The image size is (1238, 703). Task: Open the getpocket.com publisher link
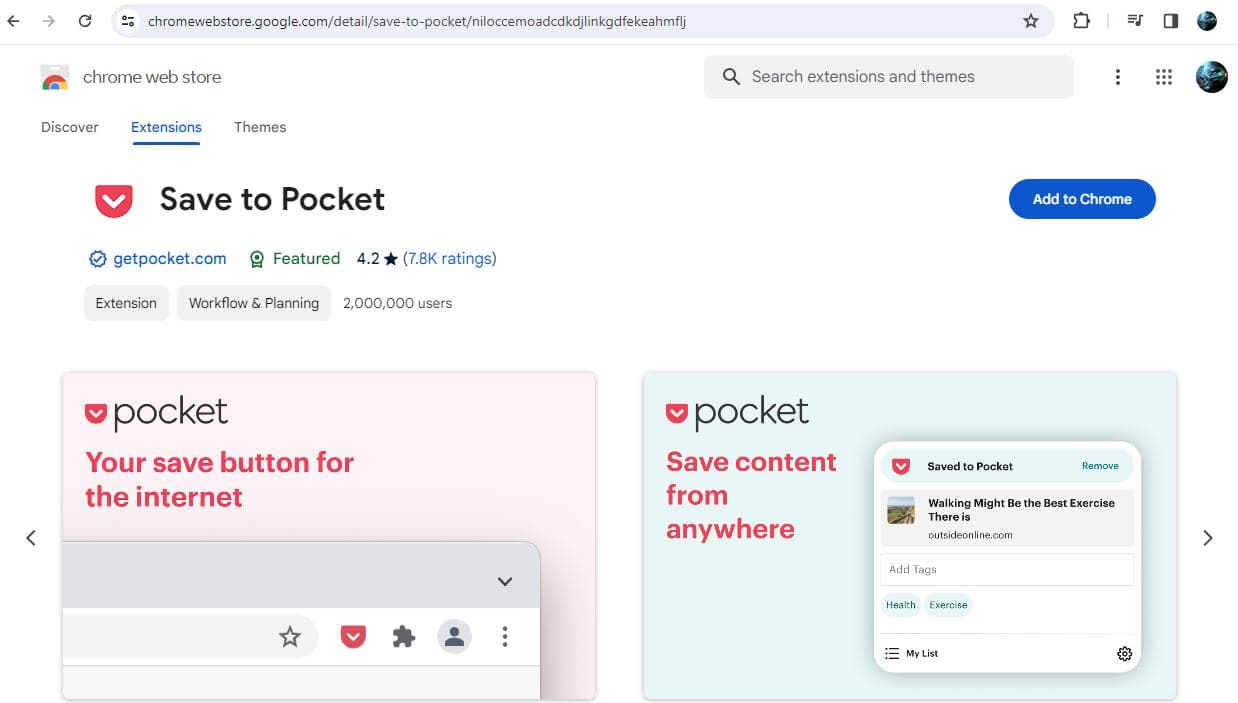(170, 259)
